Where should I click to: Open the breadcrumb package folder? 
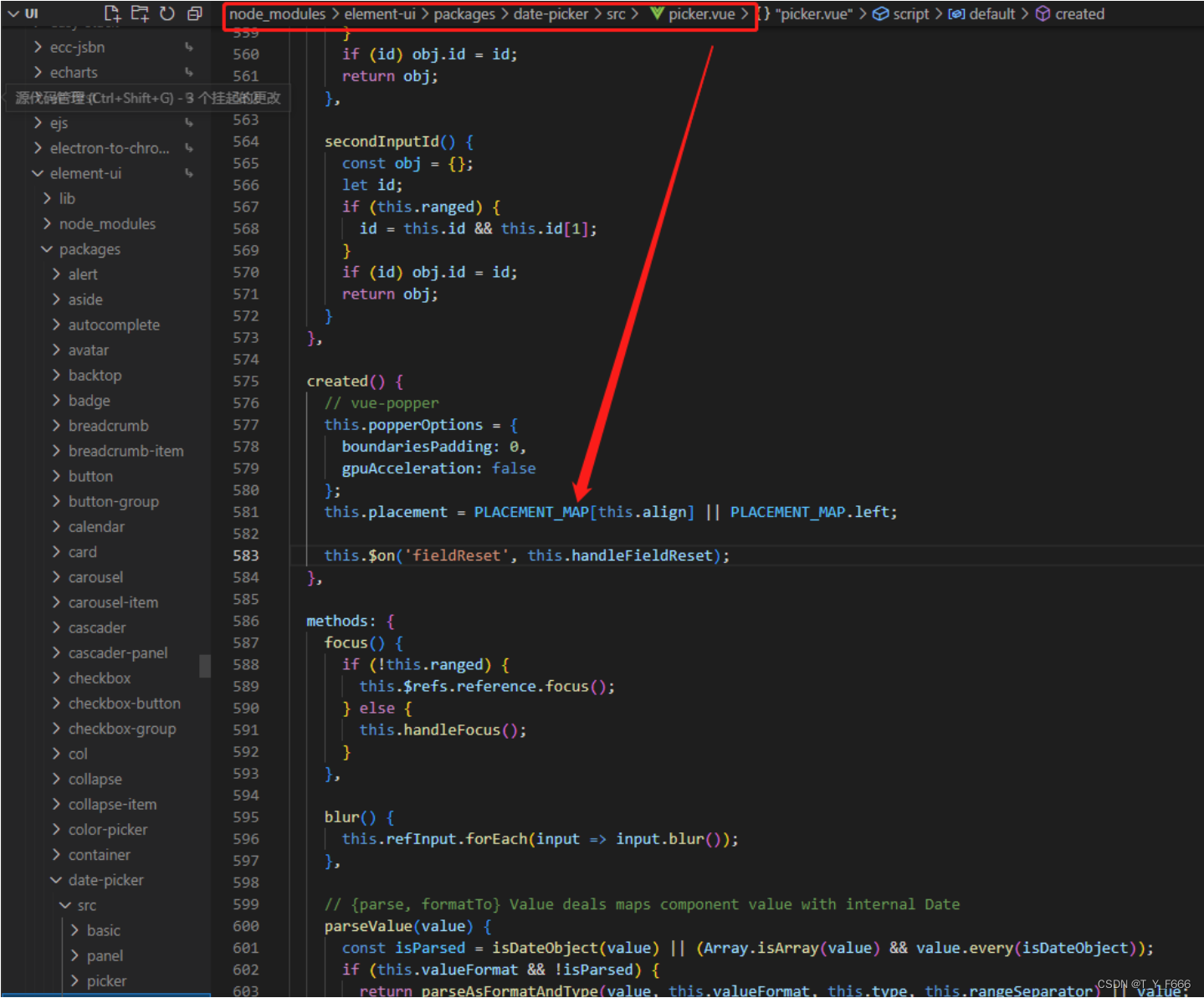point(109,426)
